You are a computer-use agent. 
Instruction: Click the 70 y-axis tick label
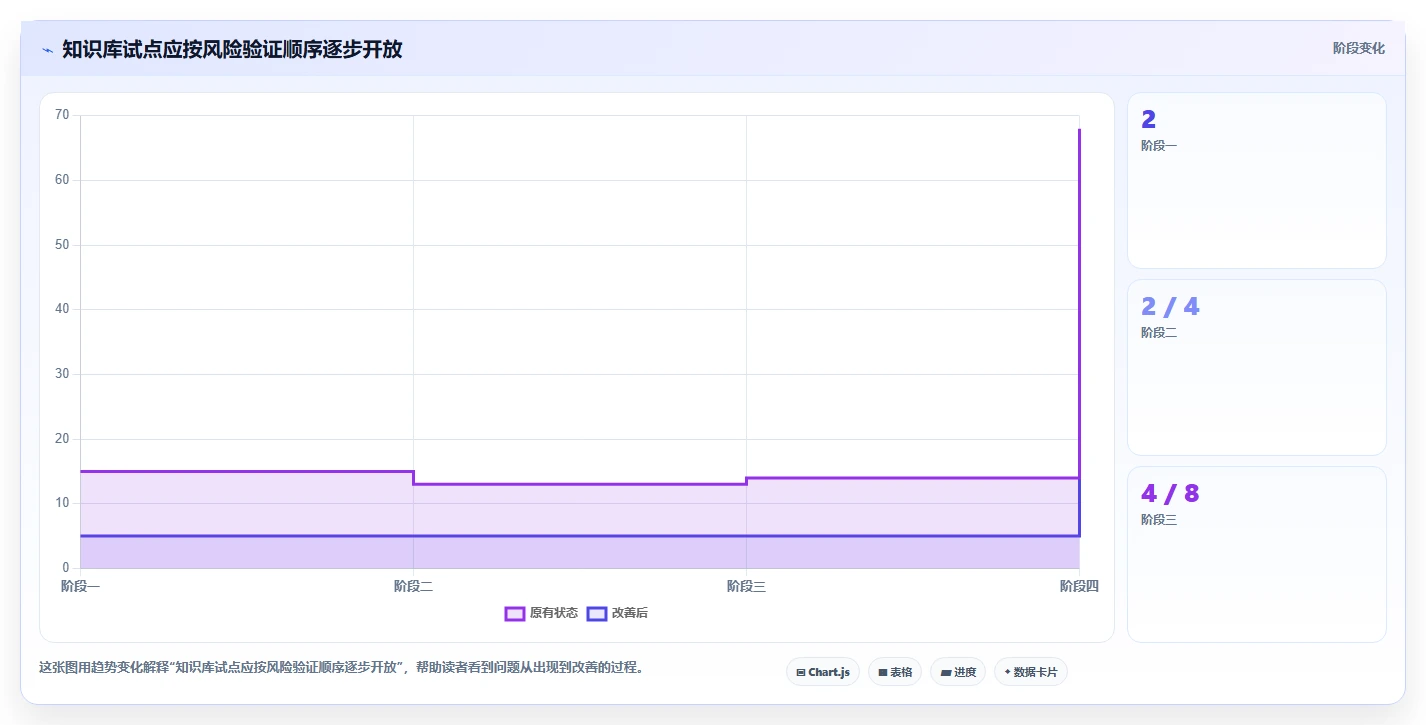point(62,115)
